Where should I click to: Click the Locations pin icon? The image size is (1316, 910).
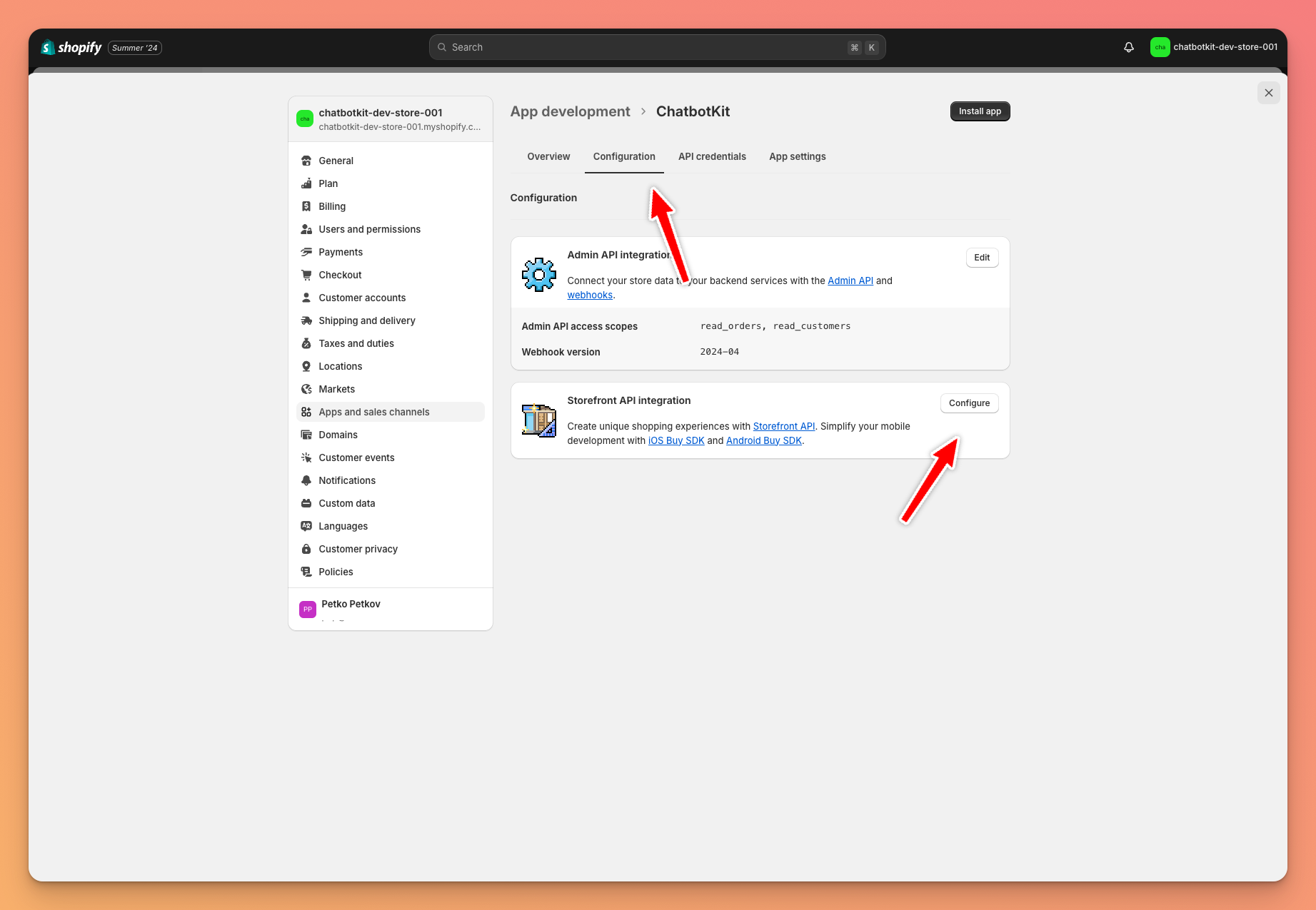(x=306, y=366)
